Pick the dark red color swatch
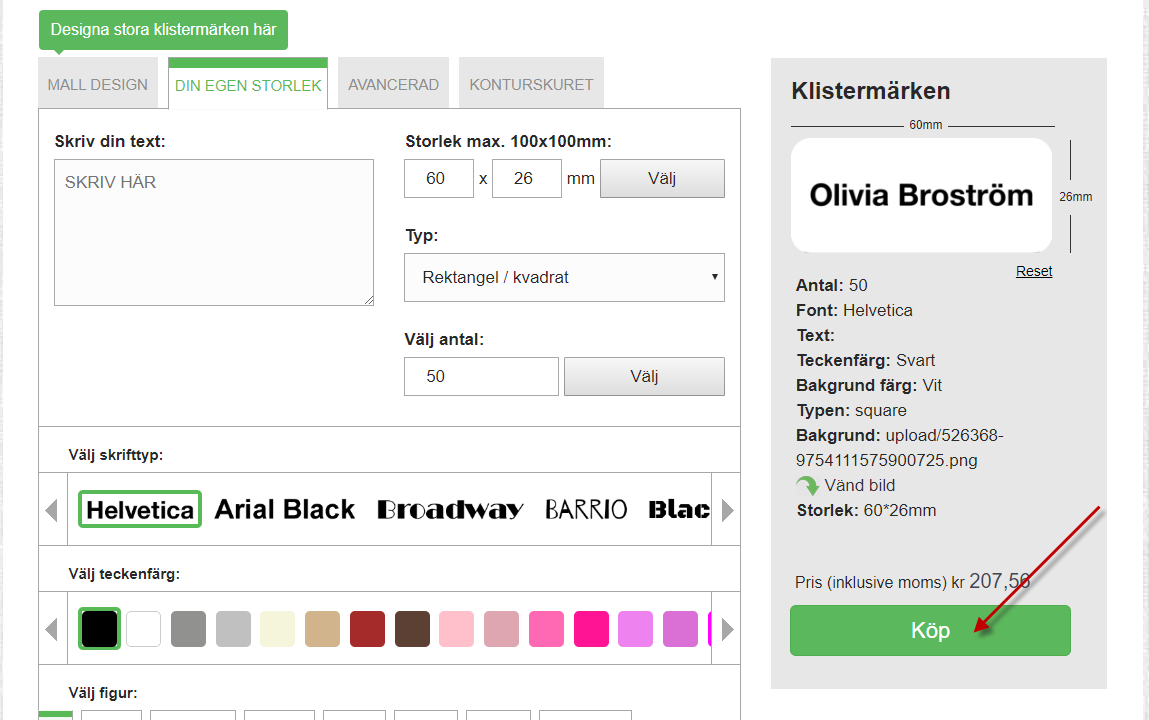Screen dimensions: 1149x720 click(367, 629)
